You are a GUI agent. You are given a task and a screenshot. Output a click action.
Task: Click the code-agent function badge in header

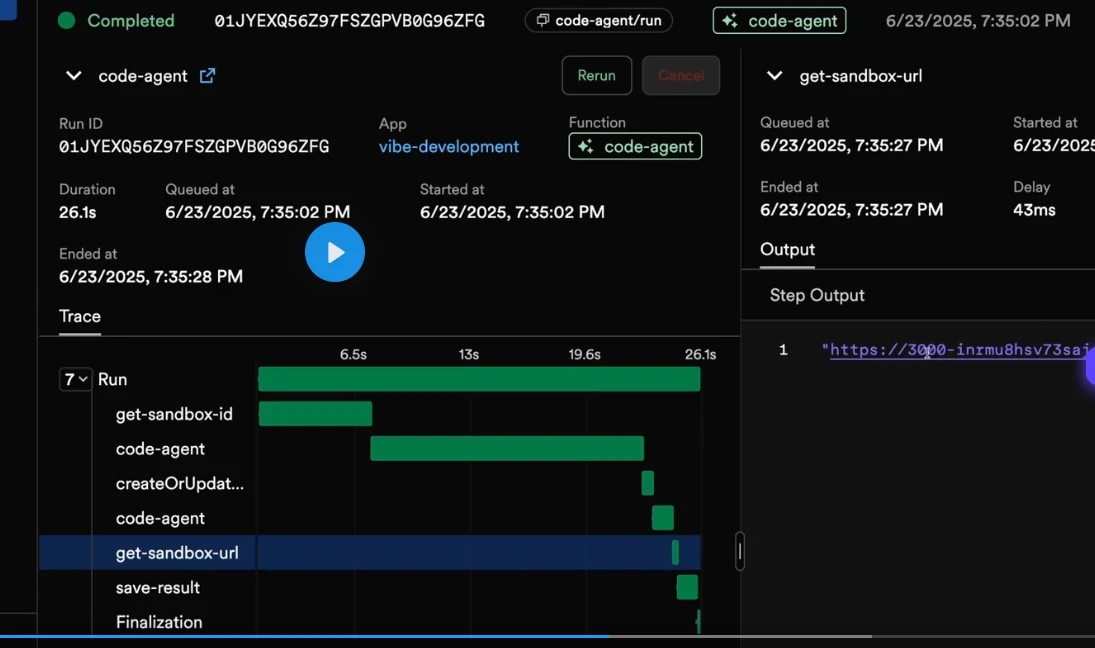tap(779, 20)
